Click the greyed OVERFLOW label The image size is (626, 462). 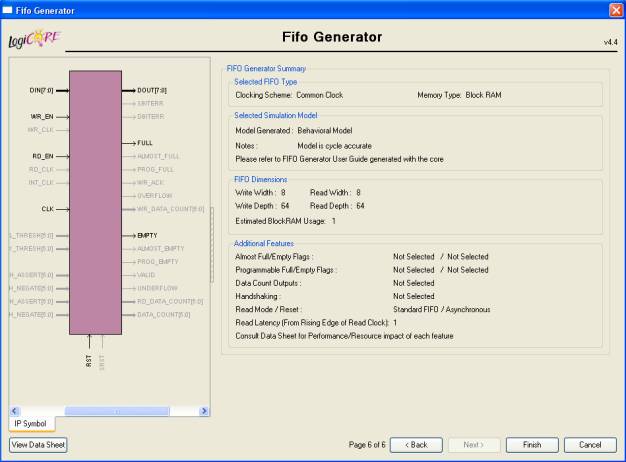pyautogui.click(x=155, y=196)
